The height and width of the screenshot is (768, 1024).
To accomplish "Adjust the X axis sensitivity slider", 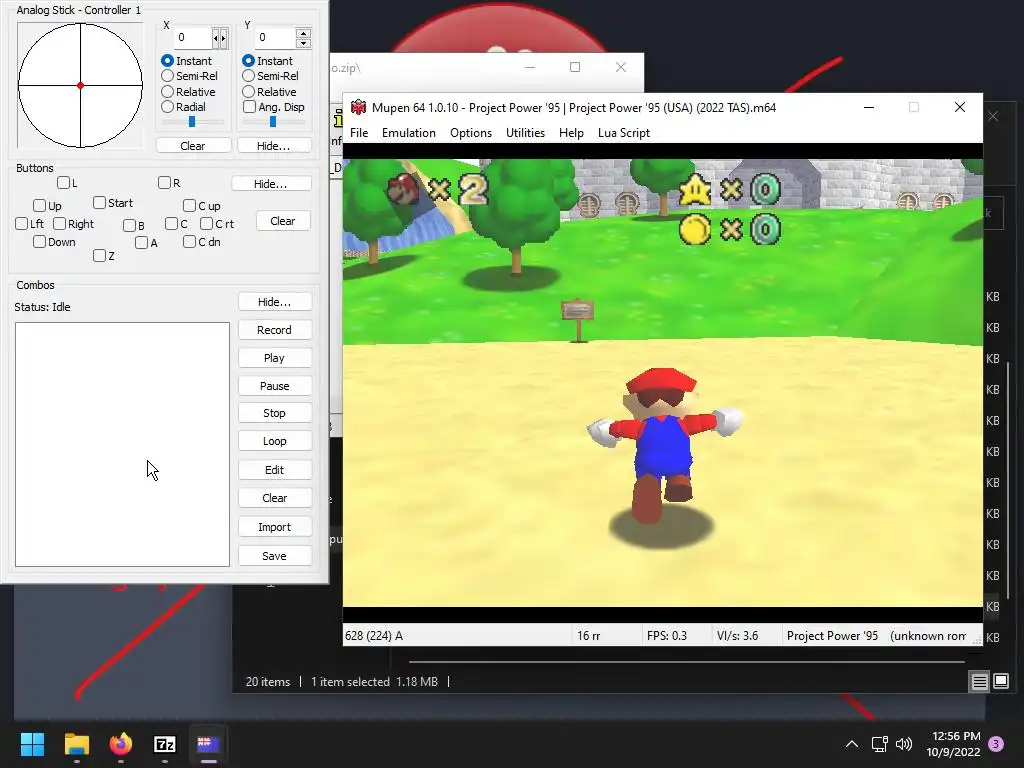I will pos(192,121).
